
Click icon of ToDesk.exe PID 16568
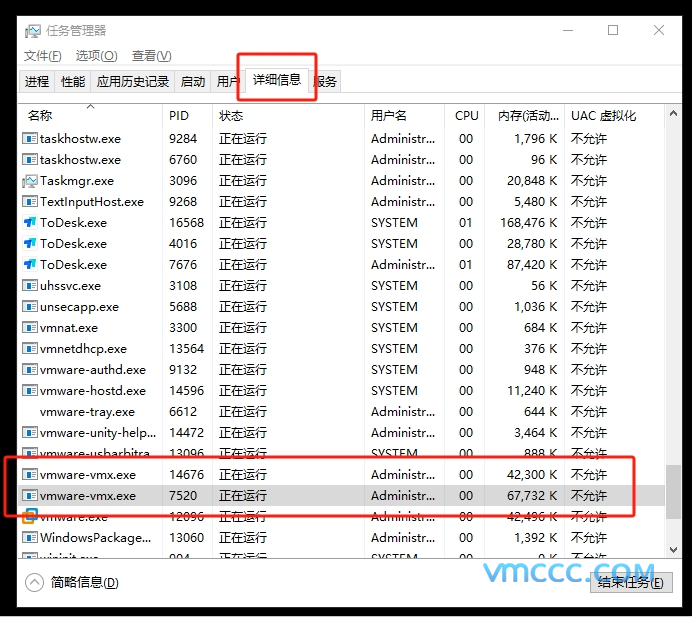coord(30,223)
